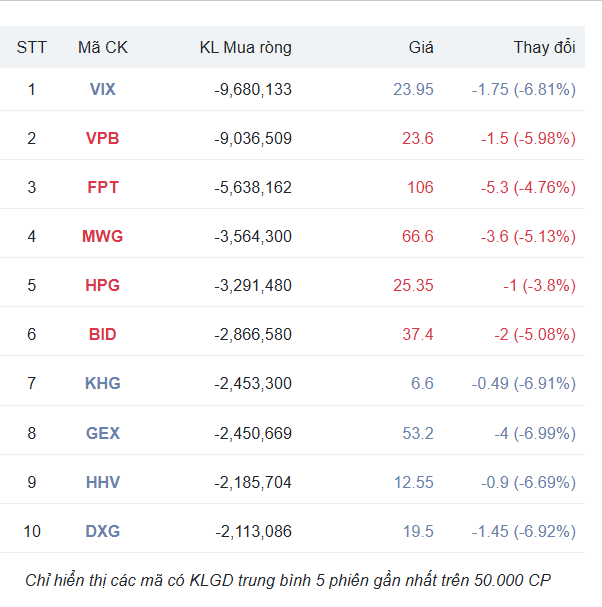Click change value -1.5 (-5.98%)
This screenshot has width=602, height=607.
(528, 139)
